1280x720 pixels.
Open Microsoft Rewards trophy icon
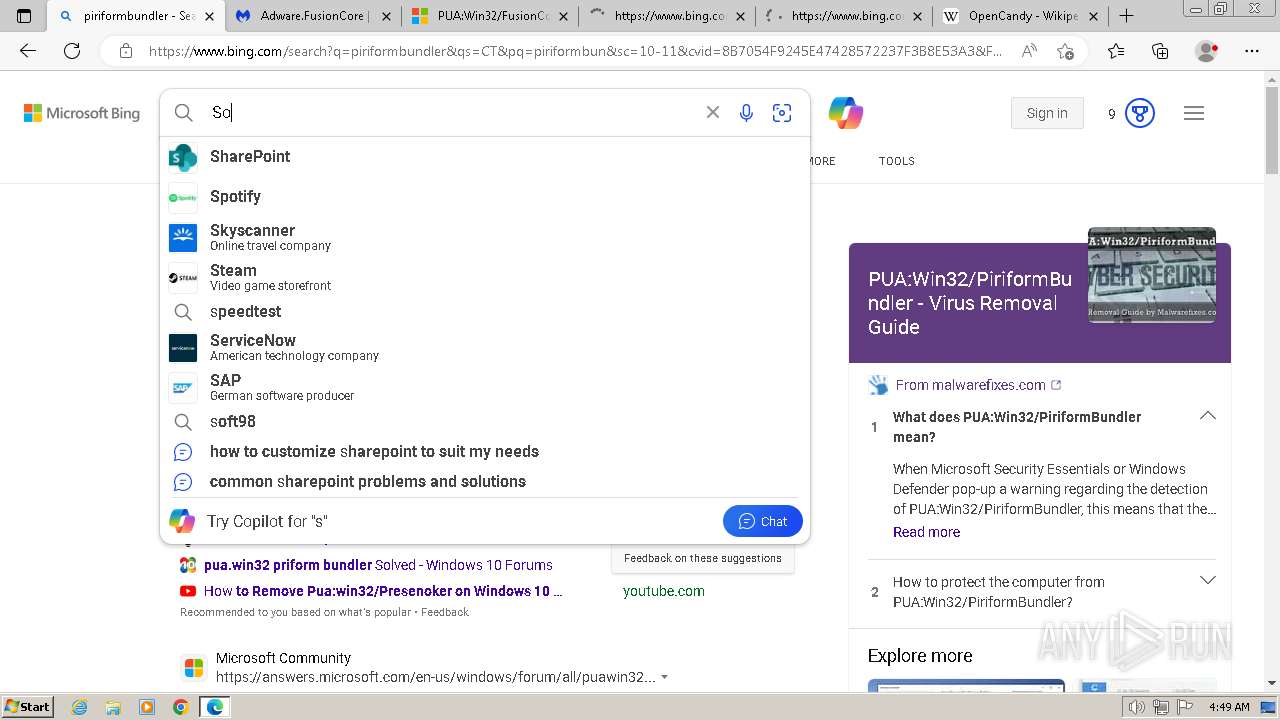1140,113
